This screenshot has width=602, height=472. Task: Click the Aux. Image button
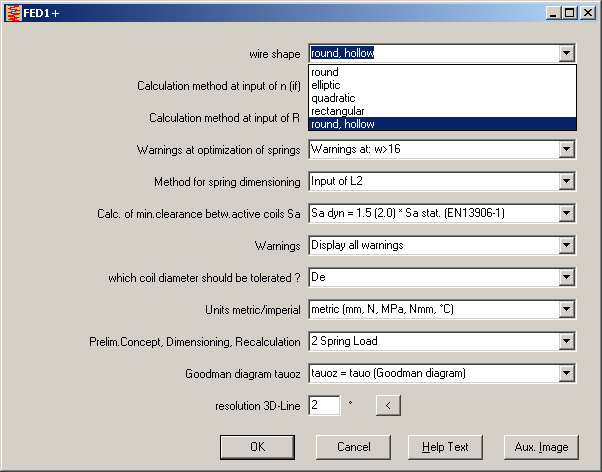click(541, 447)
